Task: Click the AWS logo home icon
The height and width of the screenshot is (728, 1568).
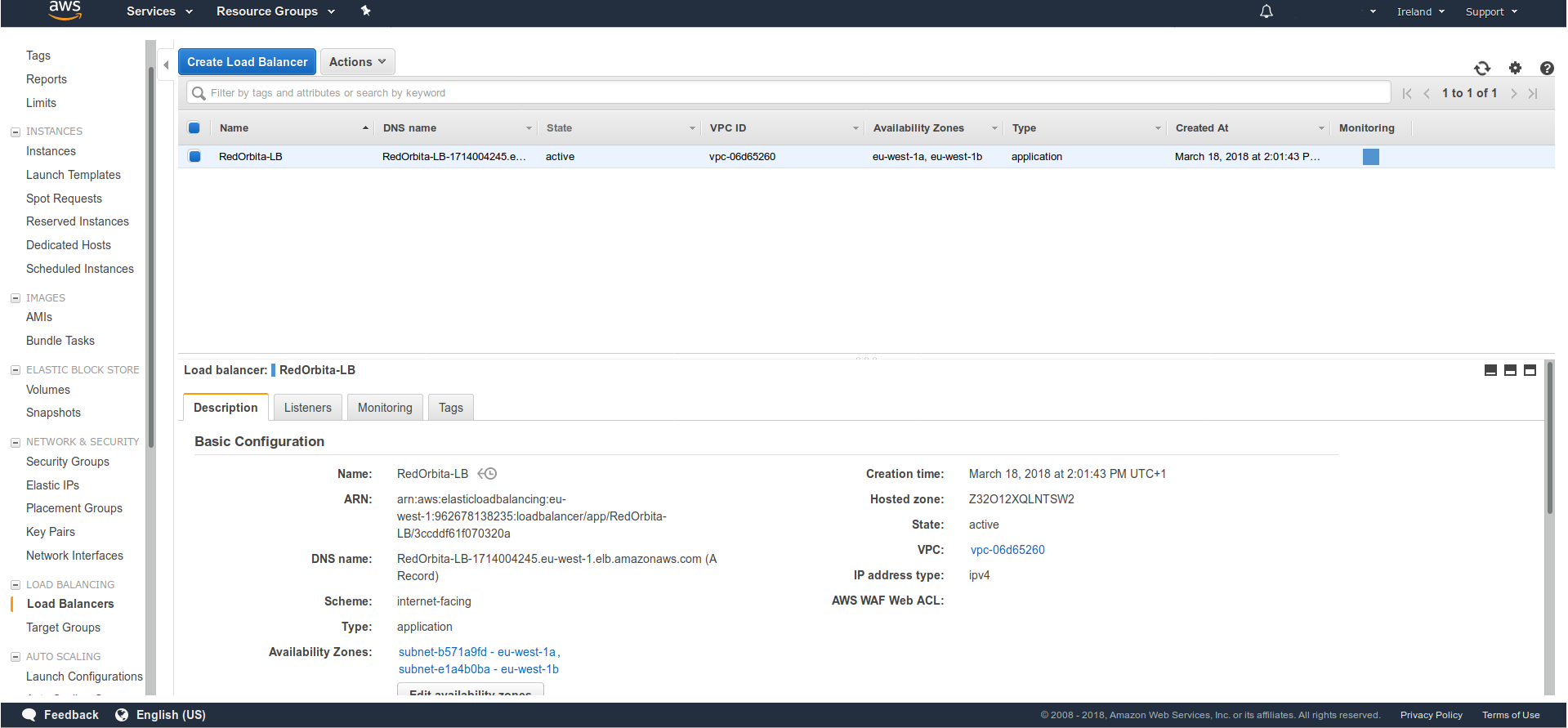Action: tap(65, 11)
